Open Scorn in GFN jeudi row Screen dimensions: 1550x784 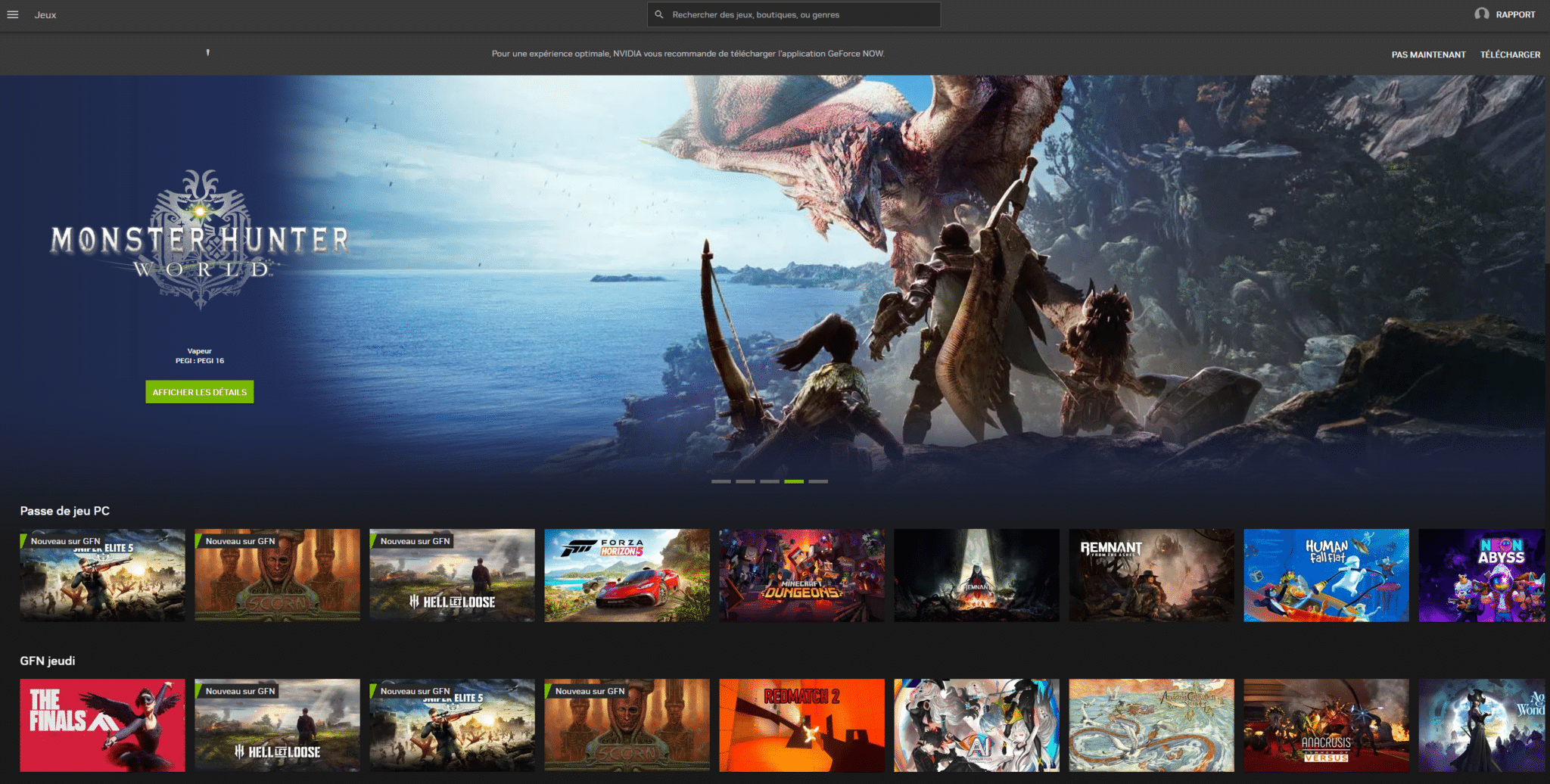point(627,725)
